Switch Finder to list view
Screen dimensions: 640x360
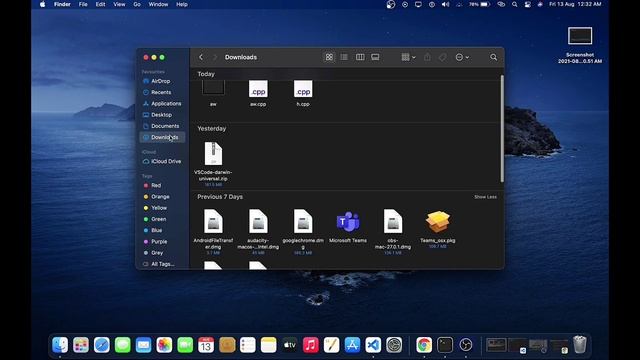tap(344, 57)
